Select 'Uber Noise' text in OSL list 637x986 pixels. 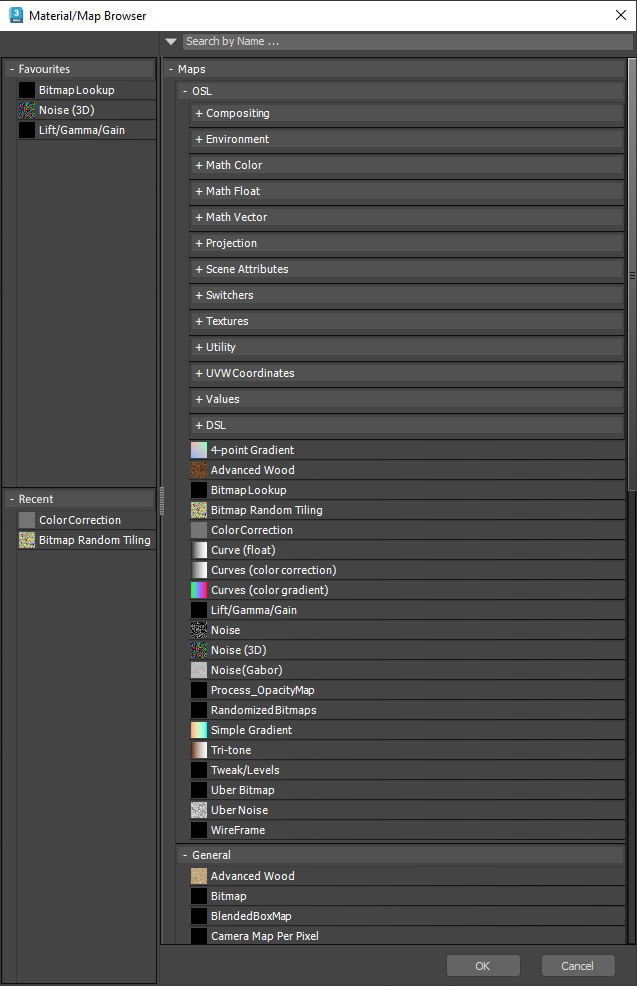click(x=240, y=811)
